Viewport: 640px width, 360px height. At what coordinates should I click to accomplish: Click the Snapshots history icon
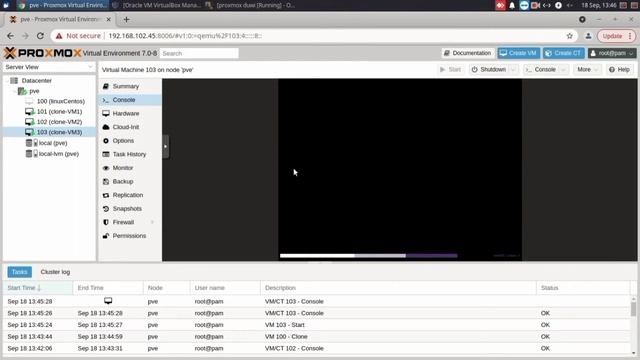click(106, 209)
